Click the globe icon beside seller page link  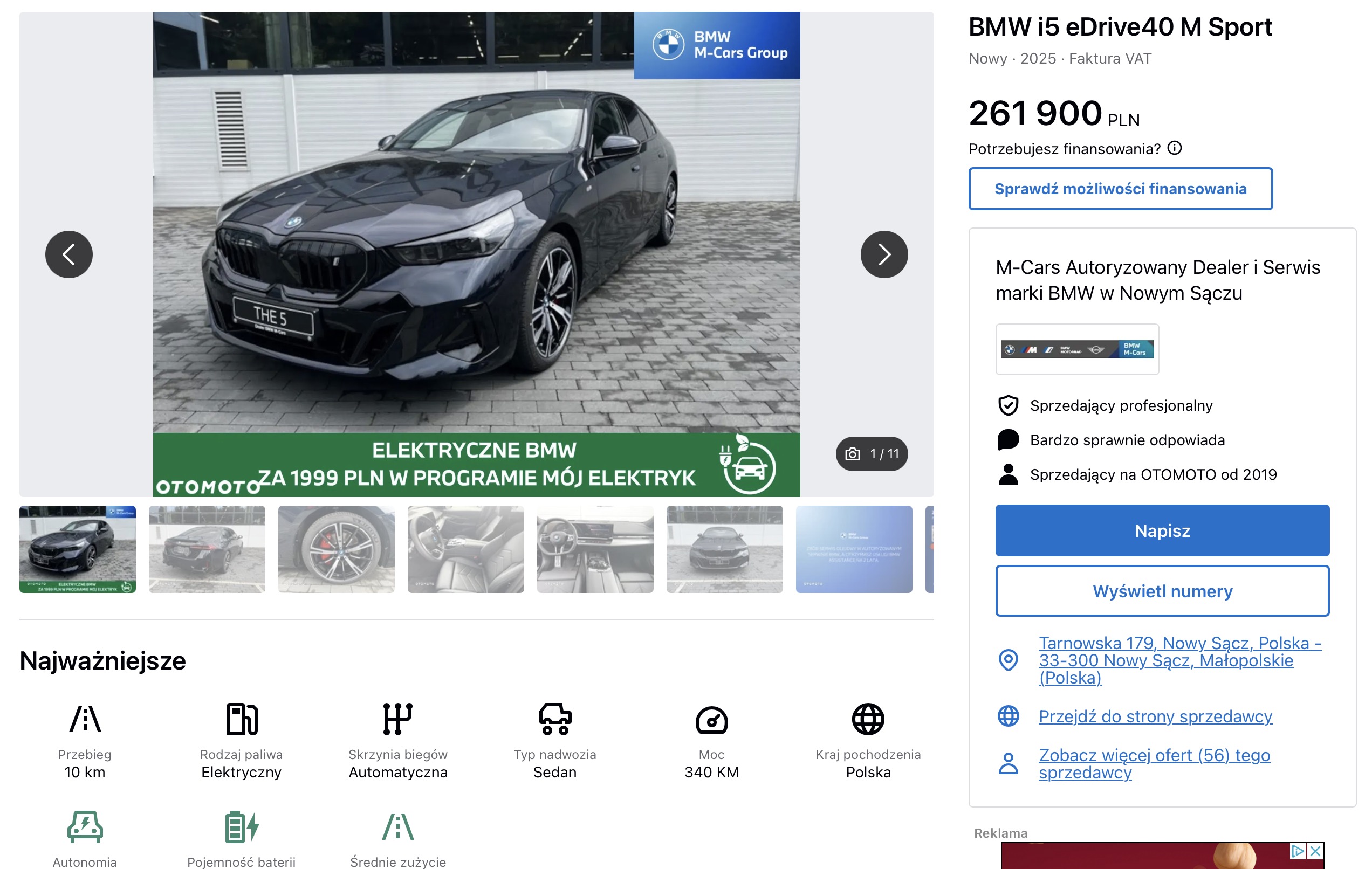point(1009,716)
